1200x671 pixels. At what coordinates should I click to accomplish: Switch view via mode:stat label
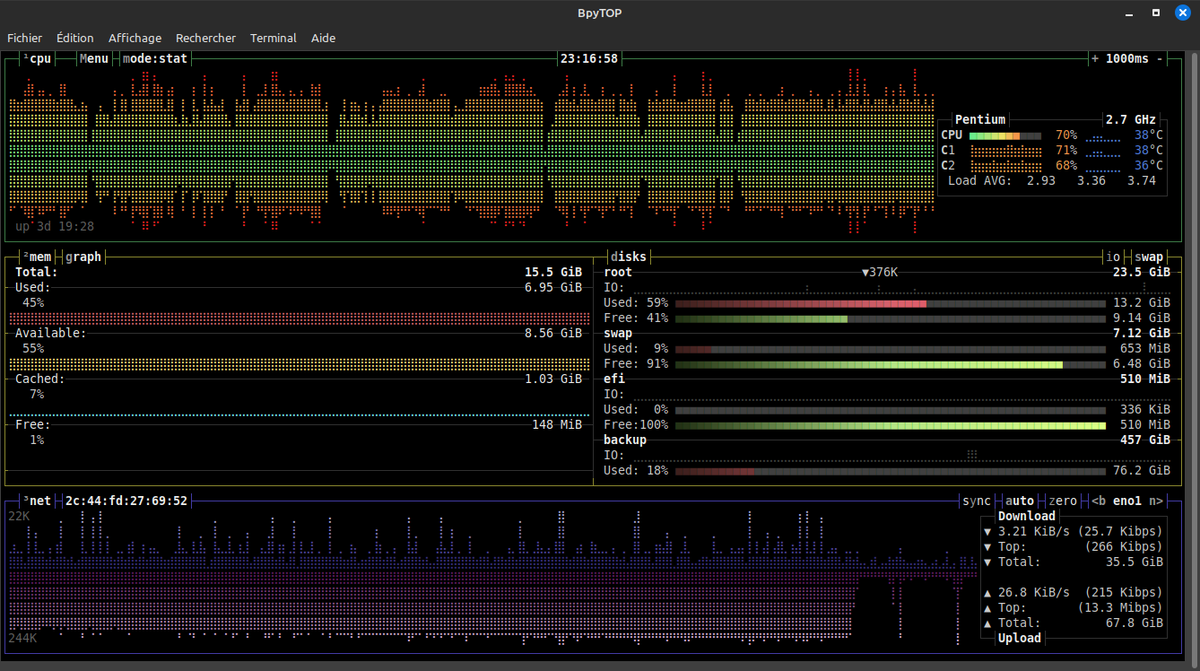pos(155,59)
